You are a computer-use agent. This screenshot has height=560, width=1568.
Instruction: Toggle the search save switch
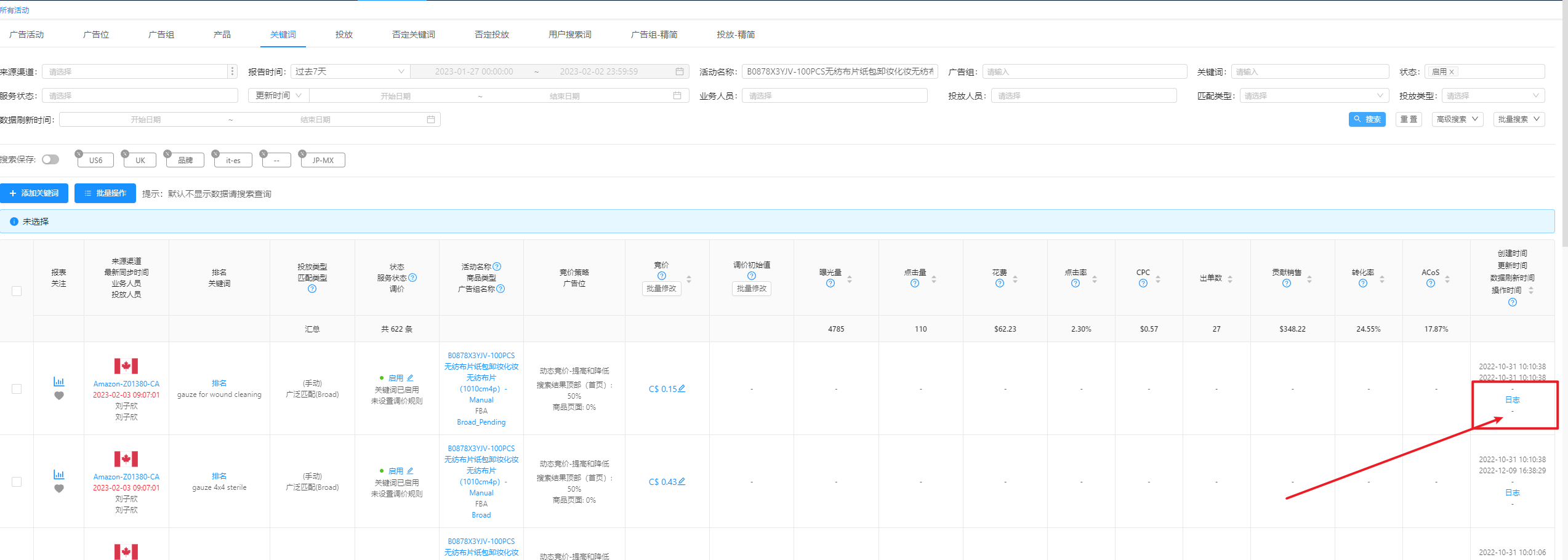click(x=50, y=159)
